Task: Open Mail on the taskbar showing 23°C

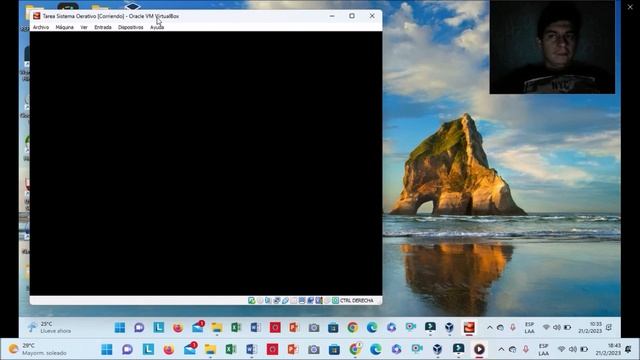Action: tap(198, 327)
